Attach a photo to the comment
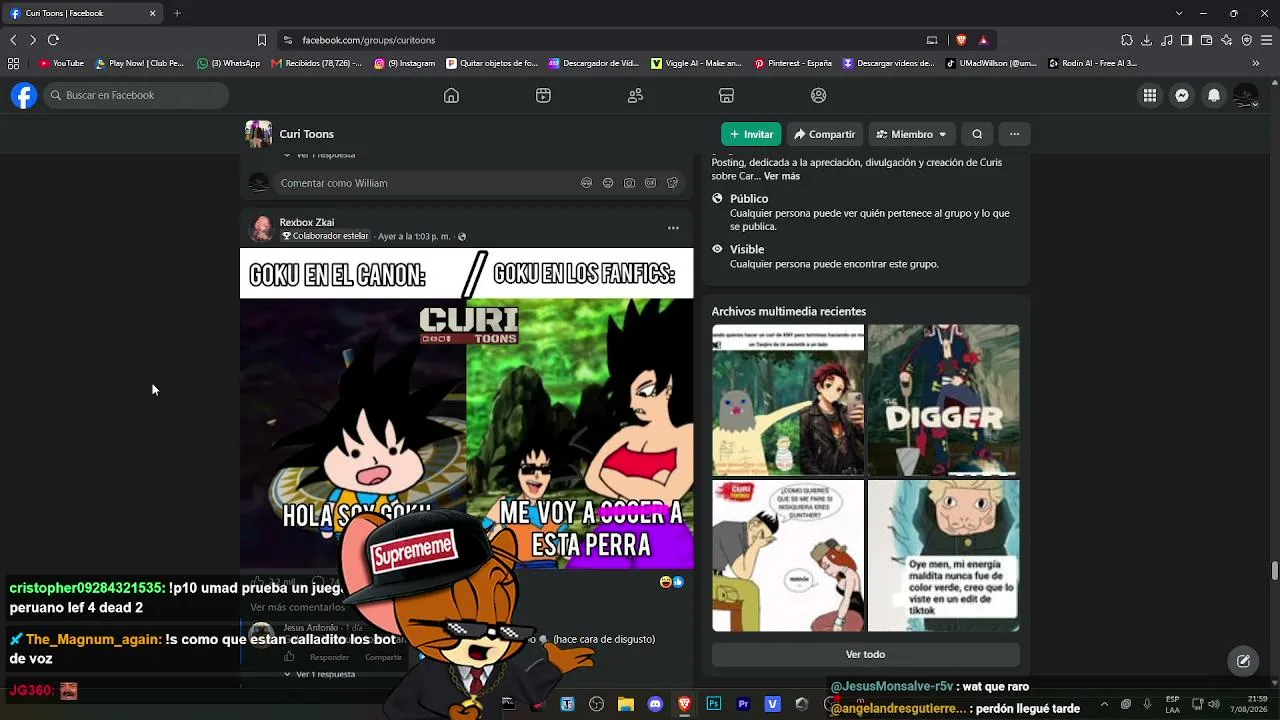Screen dimensions: 1280x720 click(x=629, y=183)
